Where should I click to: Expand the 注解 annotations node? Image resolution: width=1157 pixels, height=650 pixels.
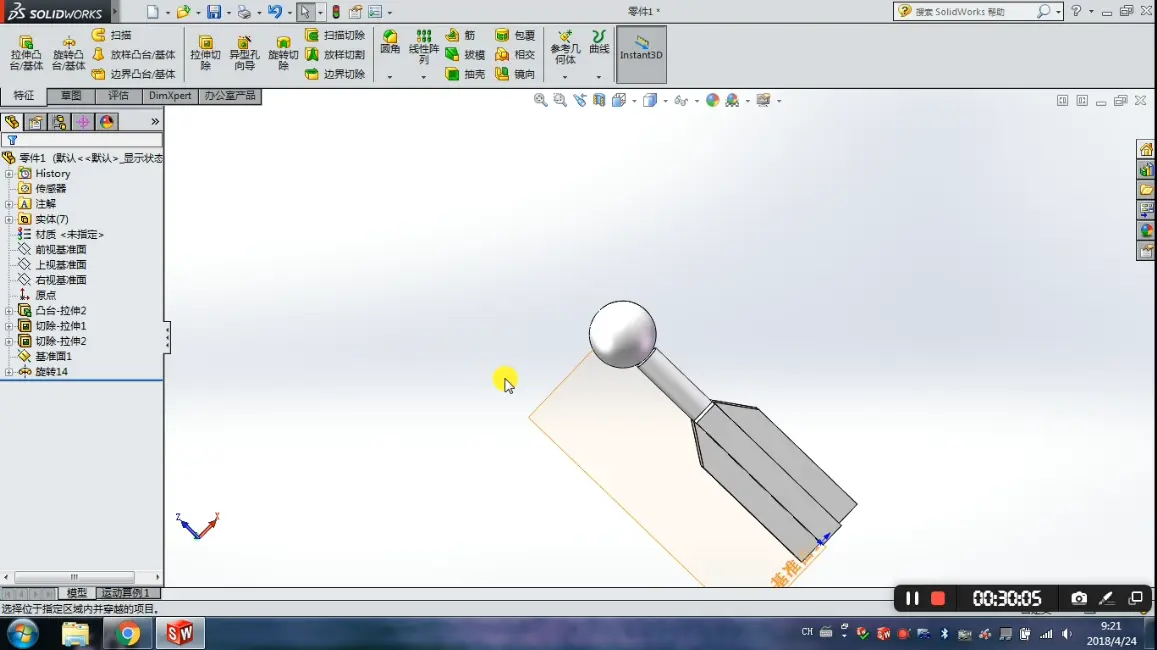9,204
